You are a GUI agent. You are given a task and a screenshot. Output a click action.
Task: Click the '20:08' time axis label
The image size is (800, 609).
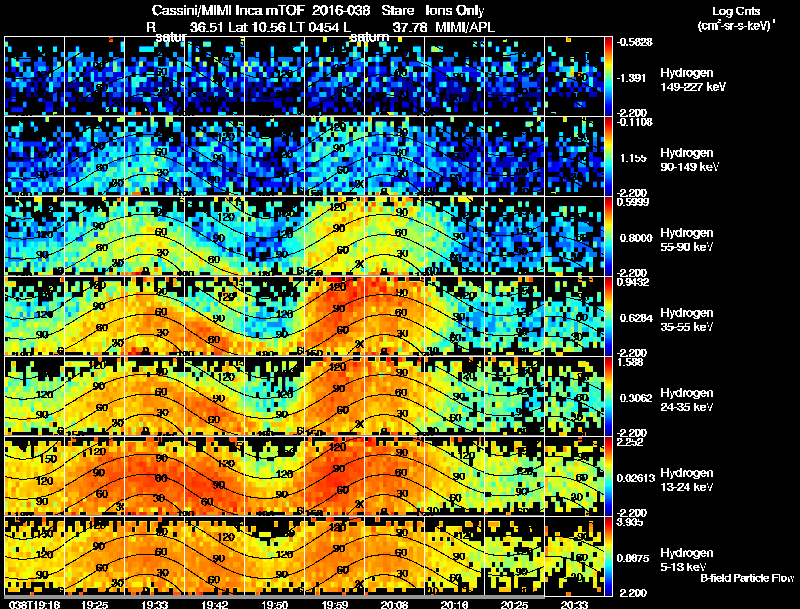pyautogui.click(x=394, y=604)
